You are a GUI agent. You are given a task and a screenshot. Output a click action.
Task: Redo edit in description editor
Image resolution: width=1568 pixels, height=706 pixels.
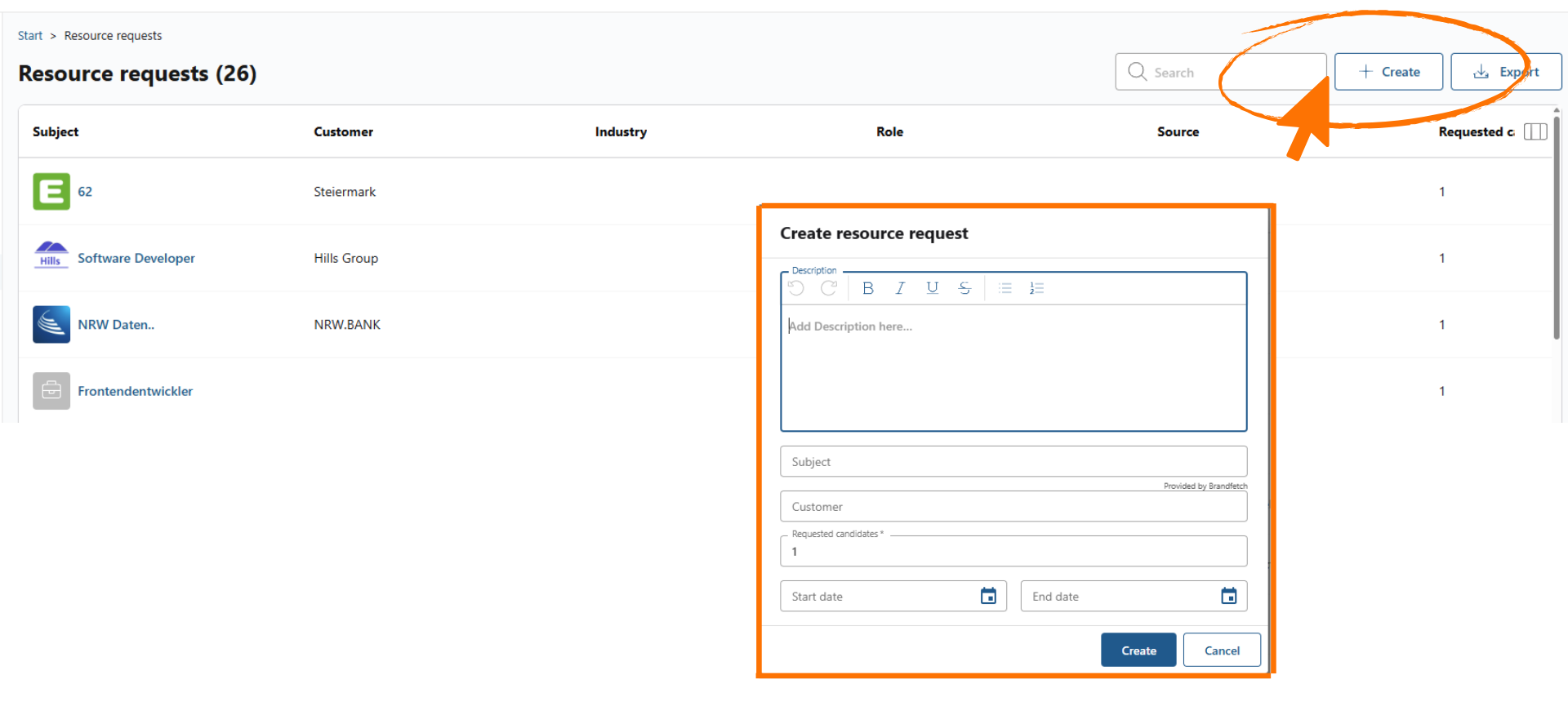pos(829,288)
